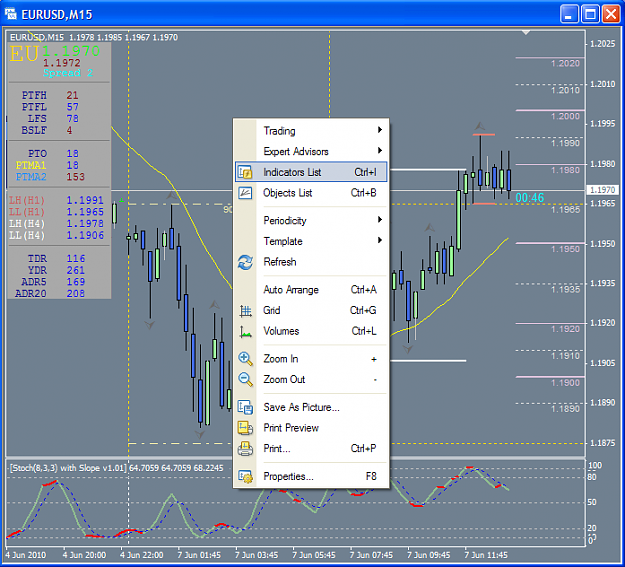Screen dimensions: 625x567
Task: Open Properties... from context menu
Action: (311, 476)
